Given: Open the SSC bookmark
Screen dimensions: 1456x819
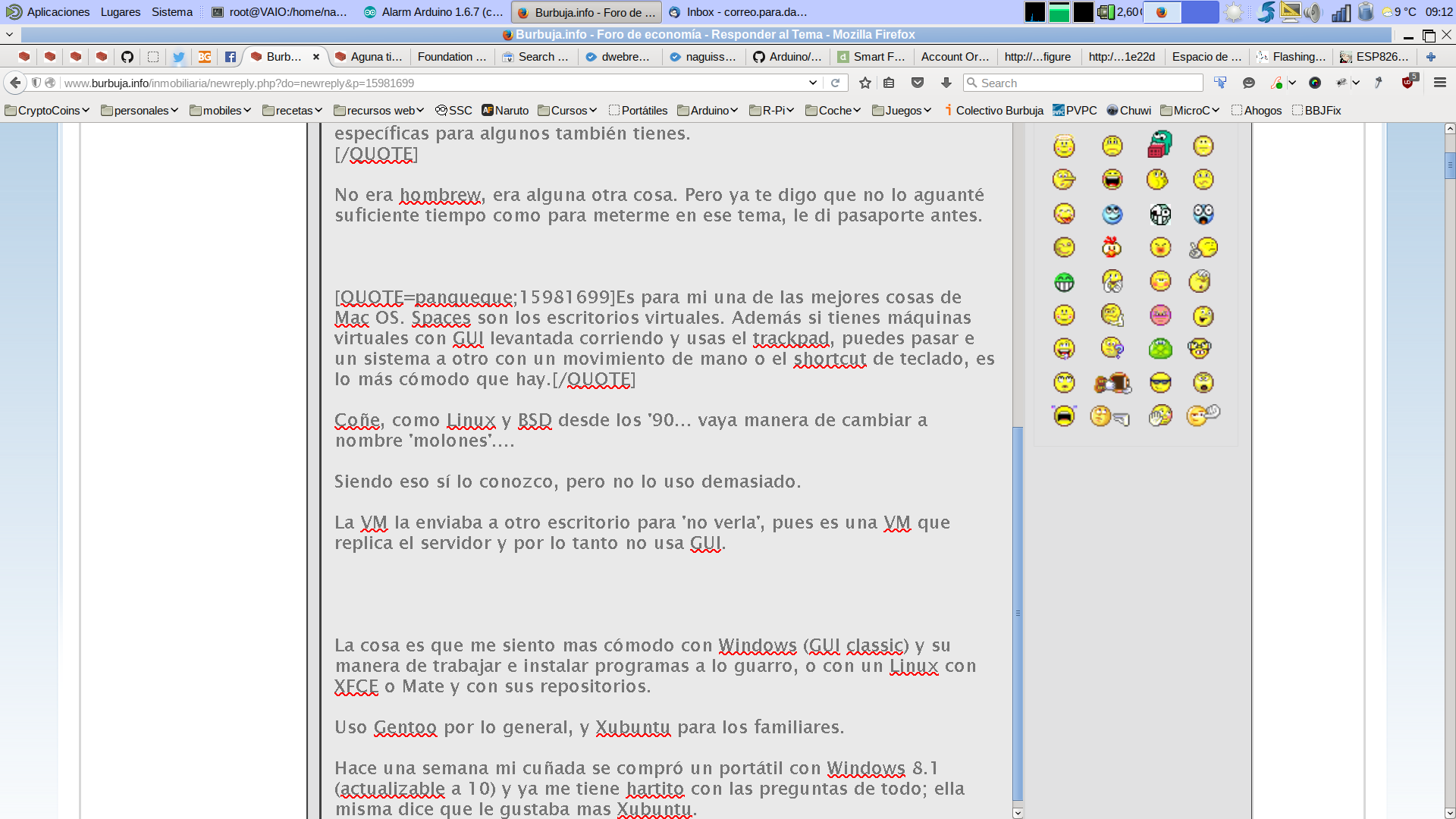Looking at the screenshot, I should coord(453,111).
